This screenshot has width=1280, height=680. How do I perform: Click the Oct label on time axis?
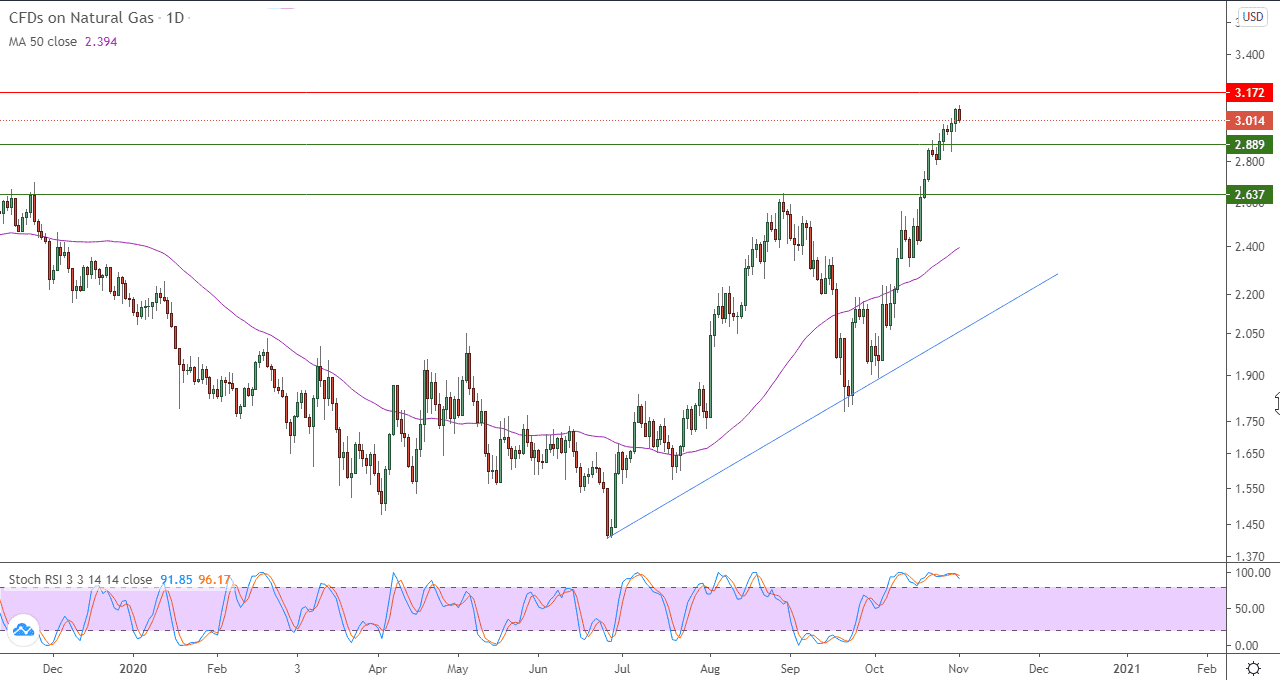click(875, 668)
